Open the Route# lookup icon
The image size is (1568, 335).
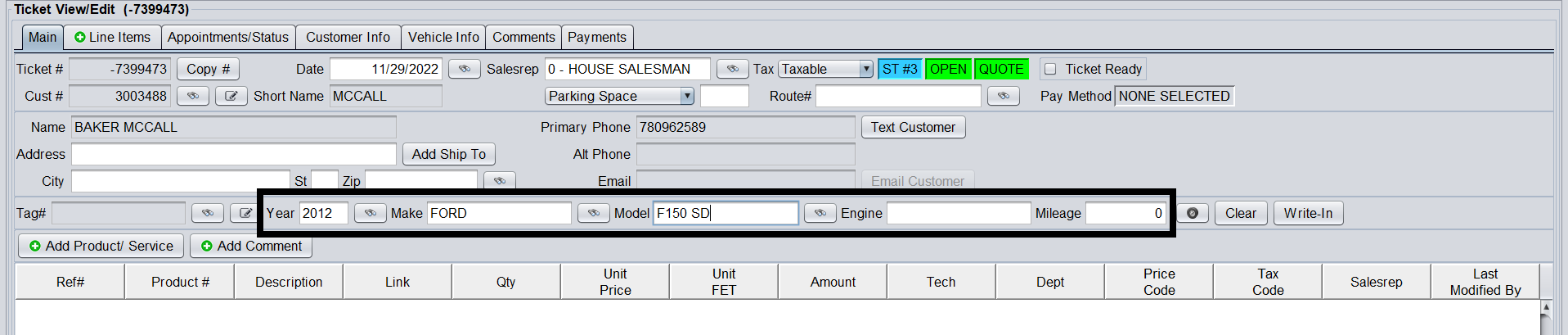pos(1003,97)
